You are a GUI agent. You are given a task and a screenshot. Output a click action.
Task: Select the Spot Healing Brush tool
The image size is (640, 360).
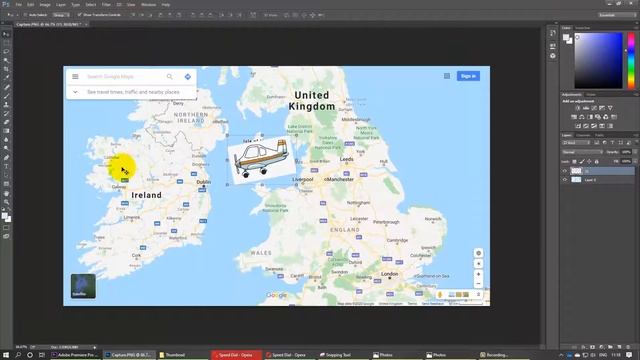(x=6, y=87)
